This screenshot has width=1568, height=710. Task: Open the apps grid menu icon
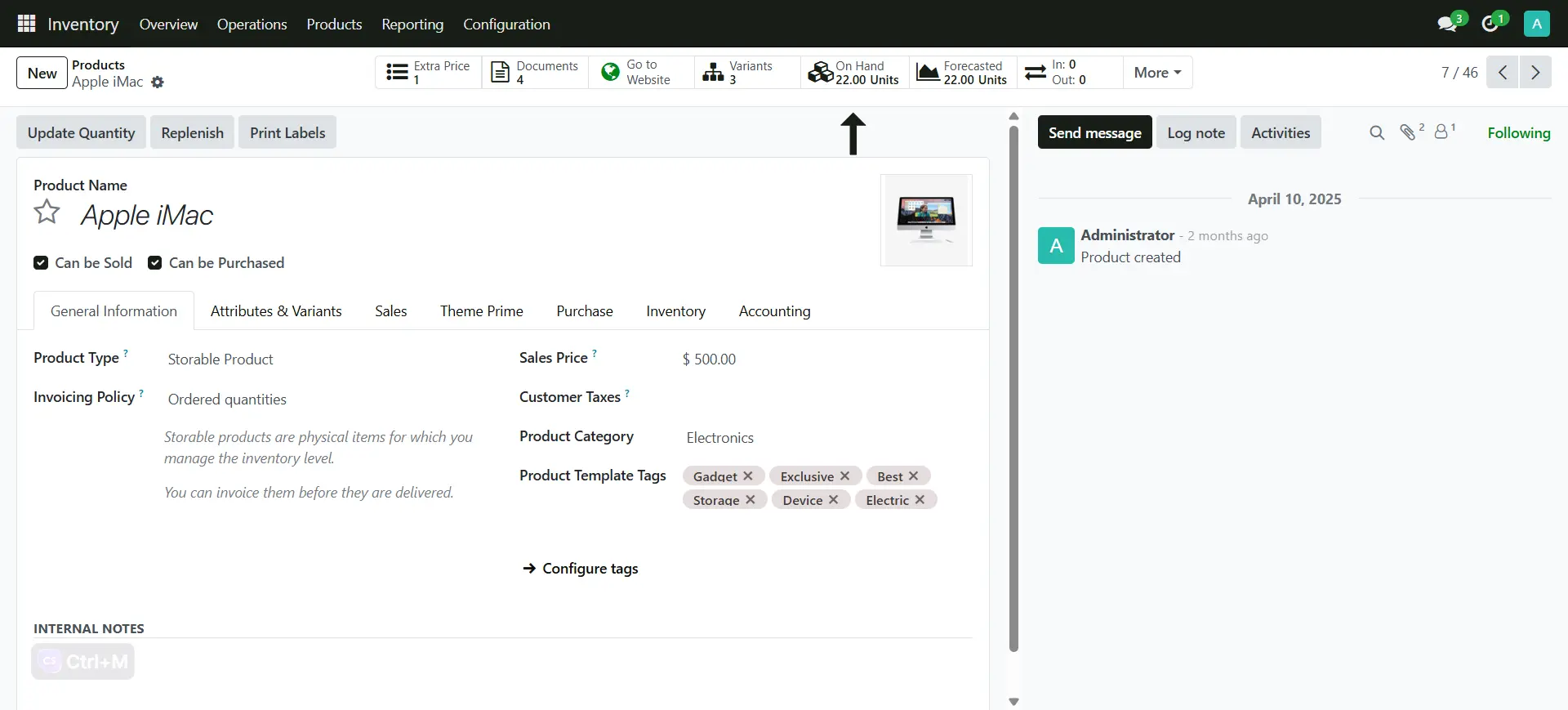26,24
